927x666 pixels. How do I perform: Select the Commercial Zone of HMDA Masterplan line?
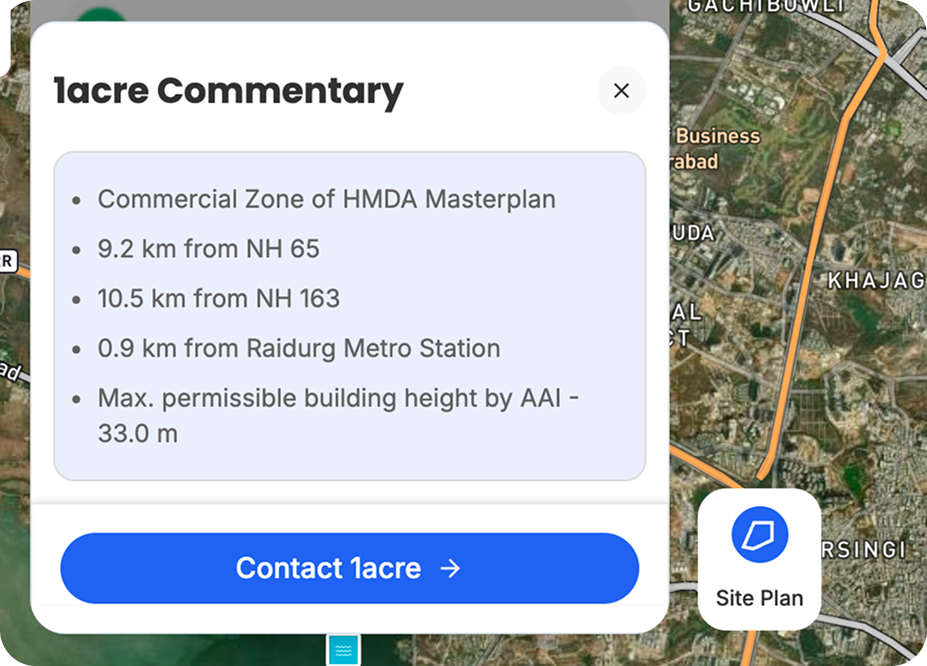coord(326,199)
